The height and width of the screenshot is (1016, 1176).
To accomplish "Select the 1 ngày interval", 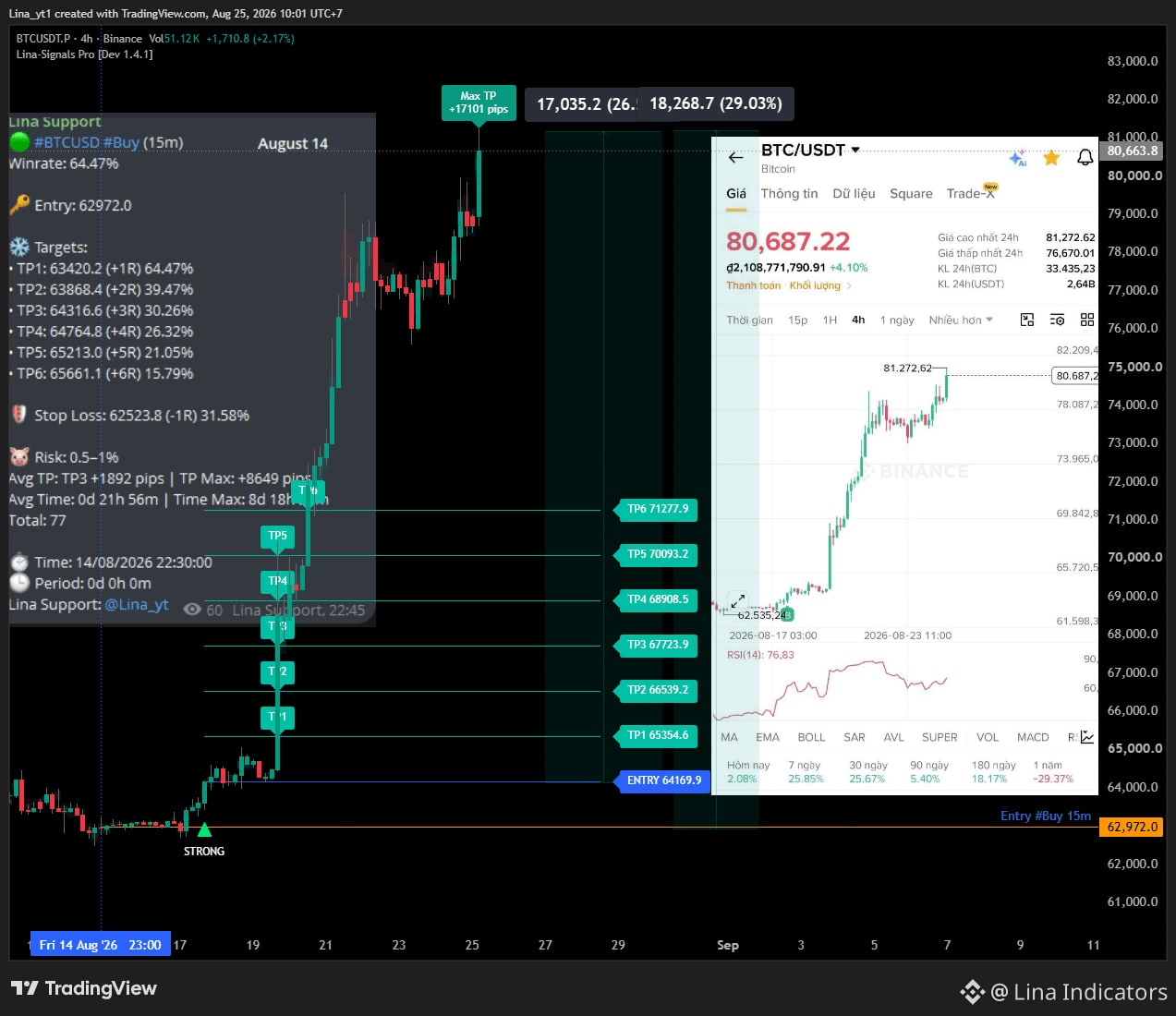I will [x=896, y=320].
